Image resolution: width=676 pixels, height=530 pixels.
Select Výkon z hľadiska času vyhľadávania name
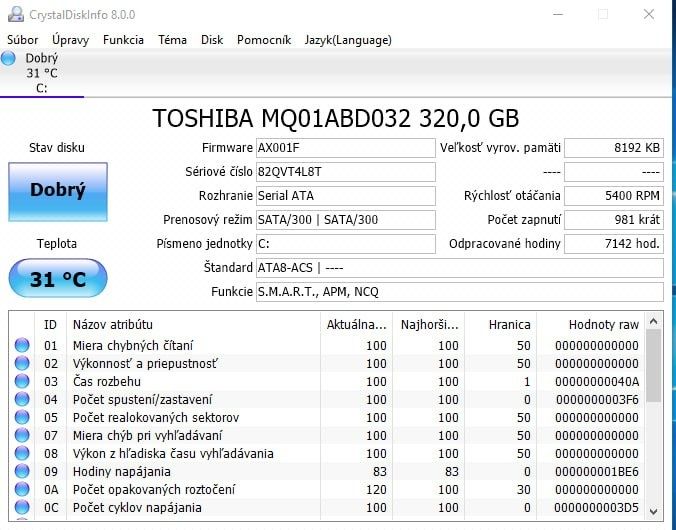173,453
